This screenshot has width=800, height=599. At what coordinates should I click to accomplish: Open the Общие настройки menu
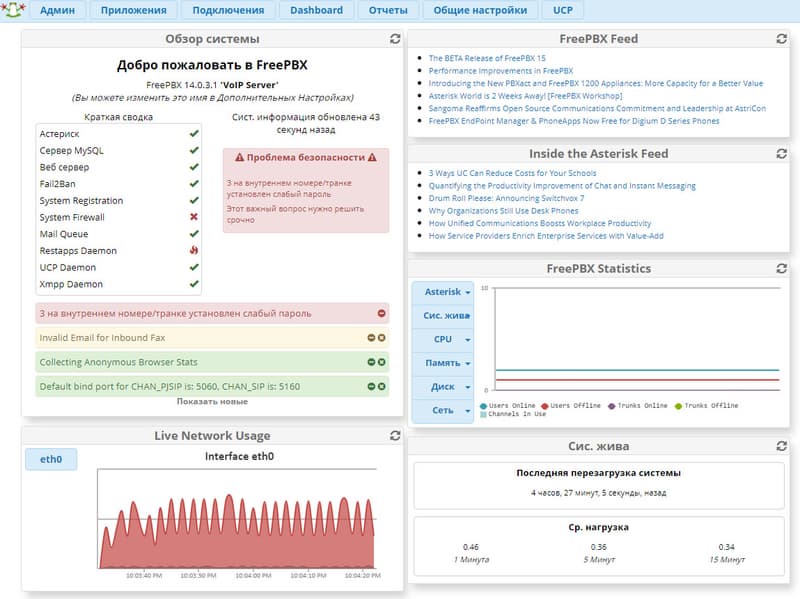point(480,10)
